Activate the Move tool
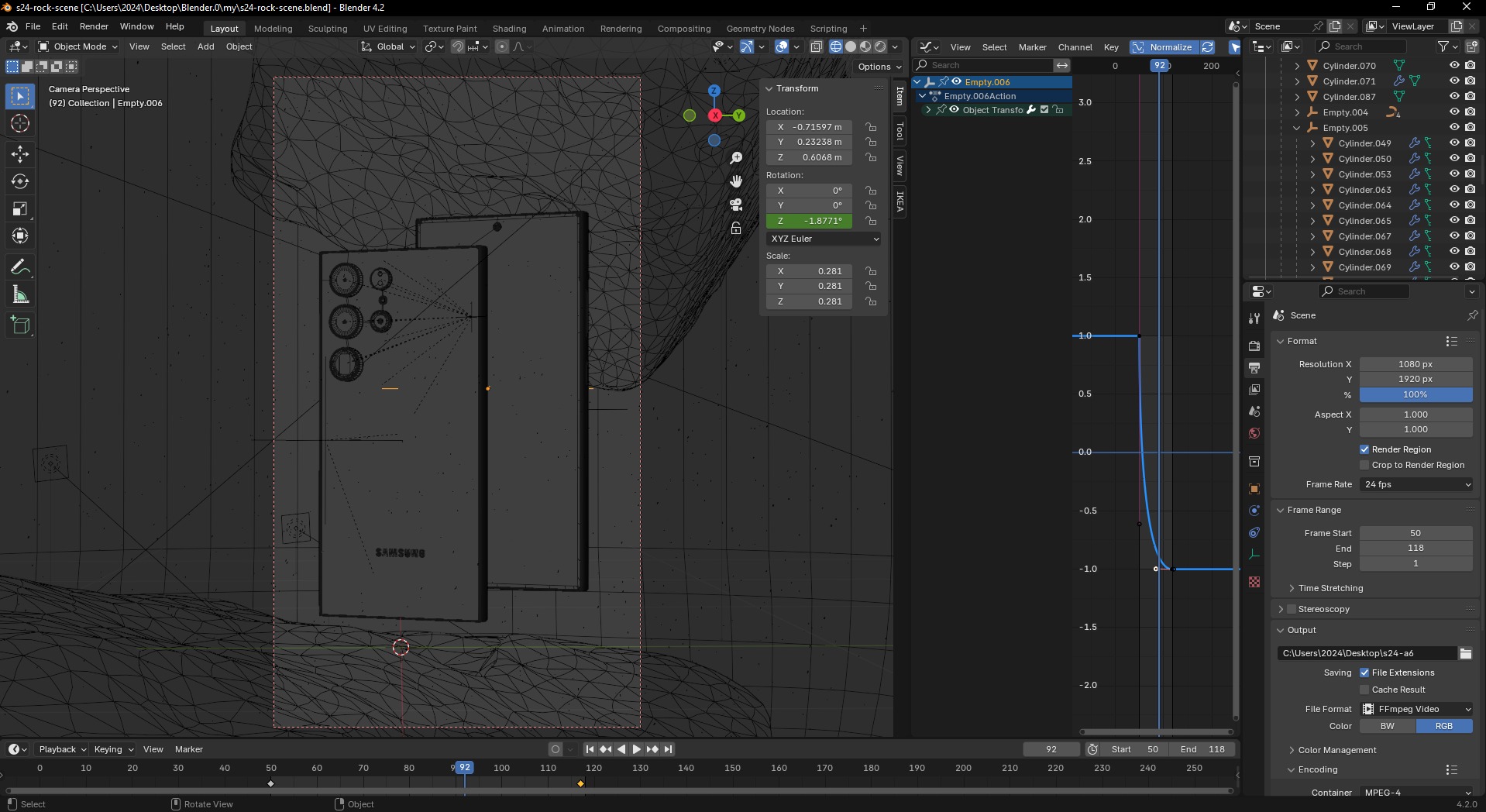The image size is (1486, 812). click(x=20, y=153)
